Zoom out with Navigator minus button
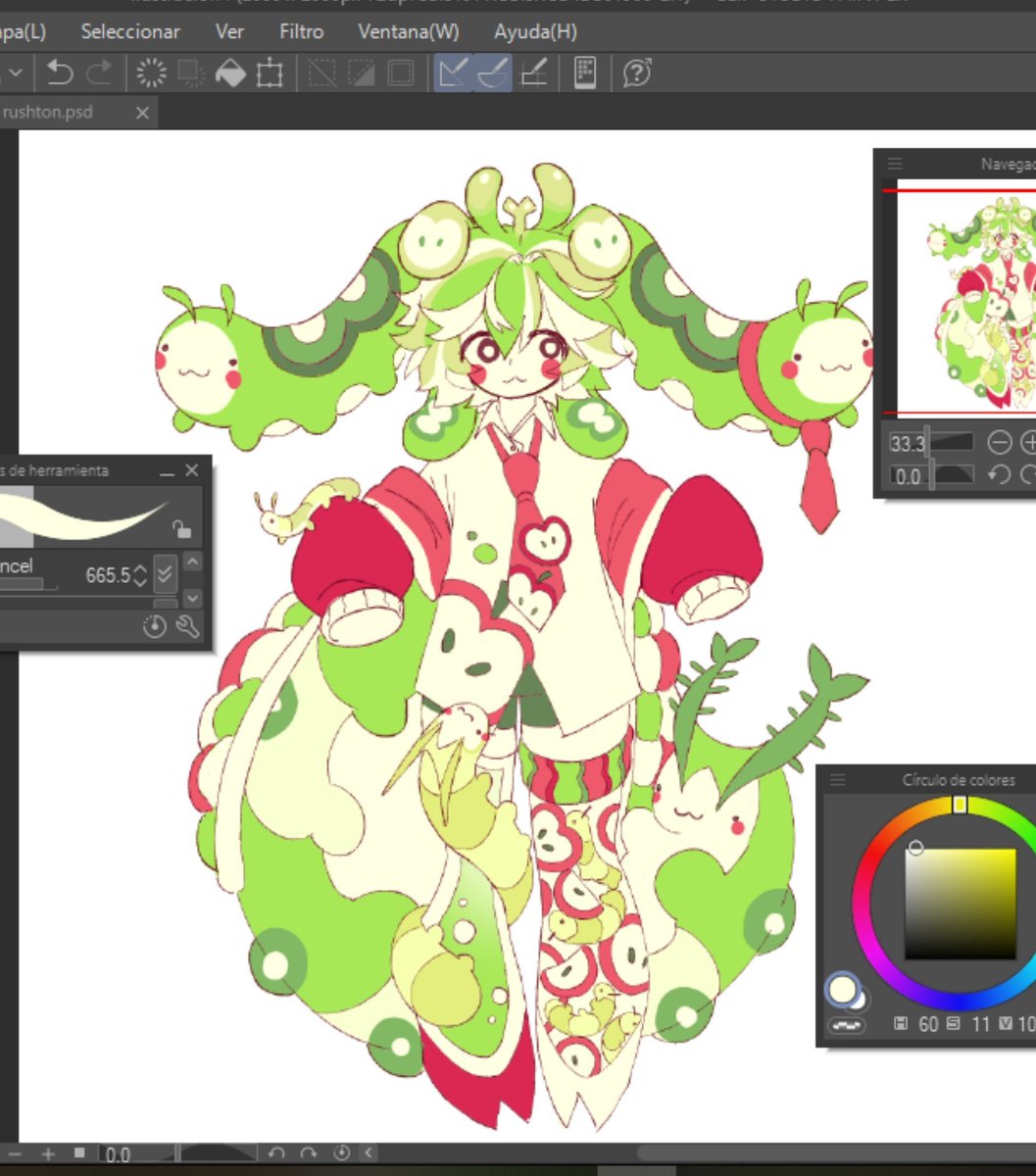 [x=999, y=443]
